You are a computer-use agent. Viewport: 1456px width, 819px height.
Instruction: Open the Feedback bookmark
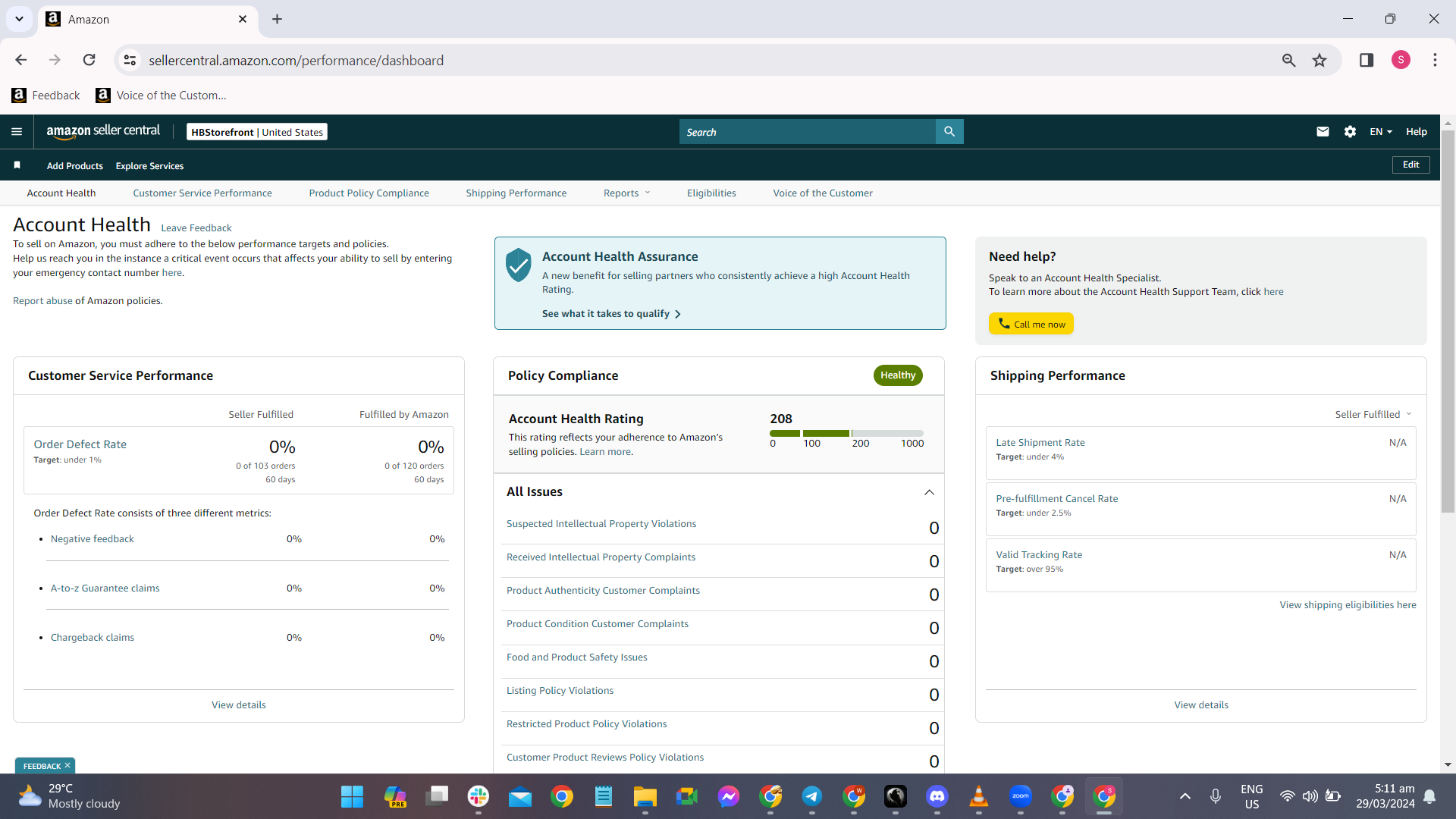(x=46, y=96)
